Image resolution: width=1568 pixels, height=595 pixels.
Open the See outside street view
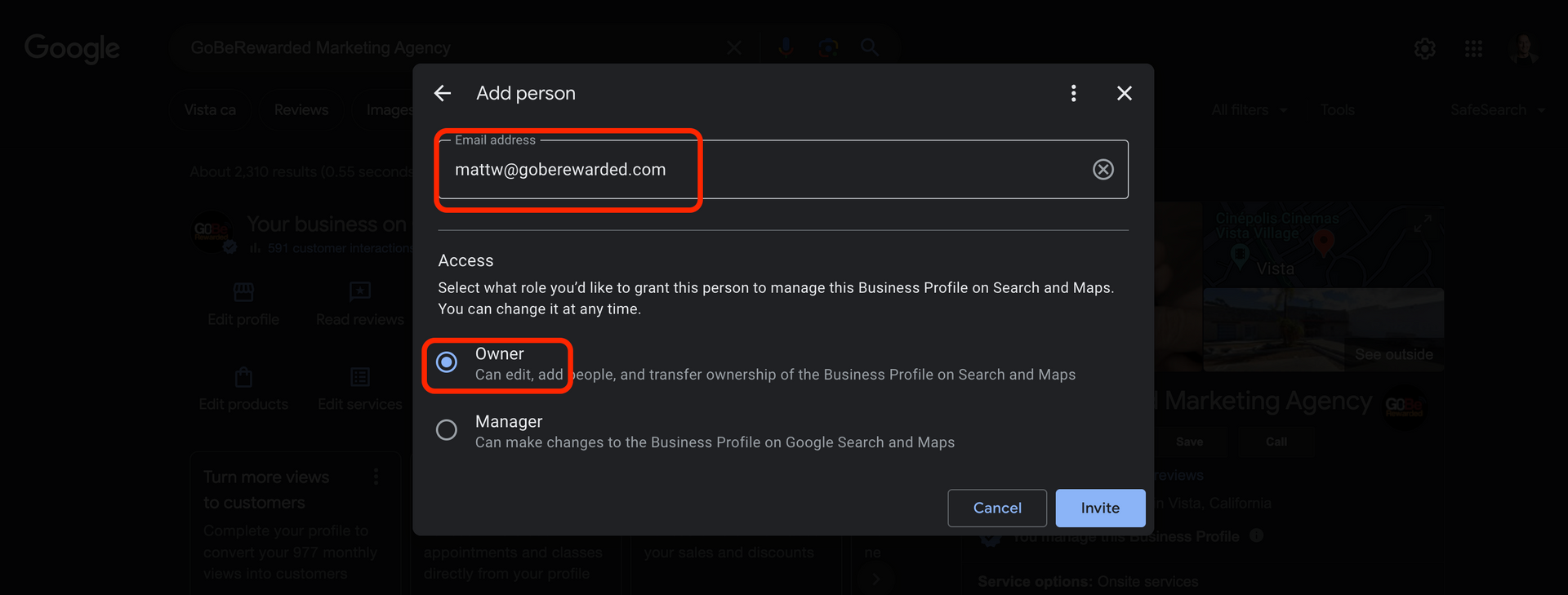tap(1323, 330)
